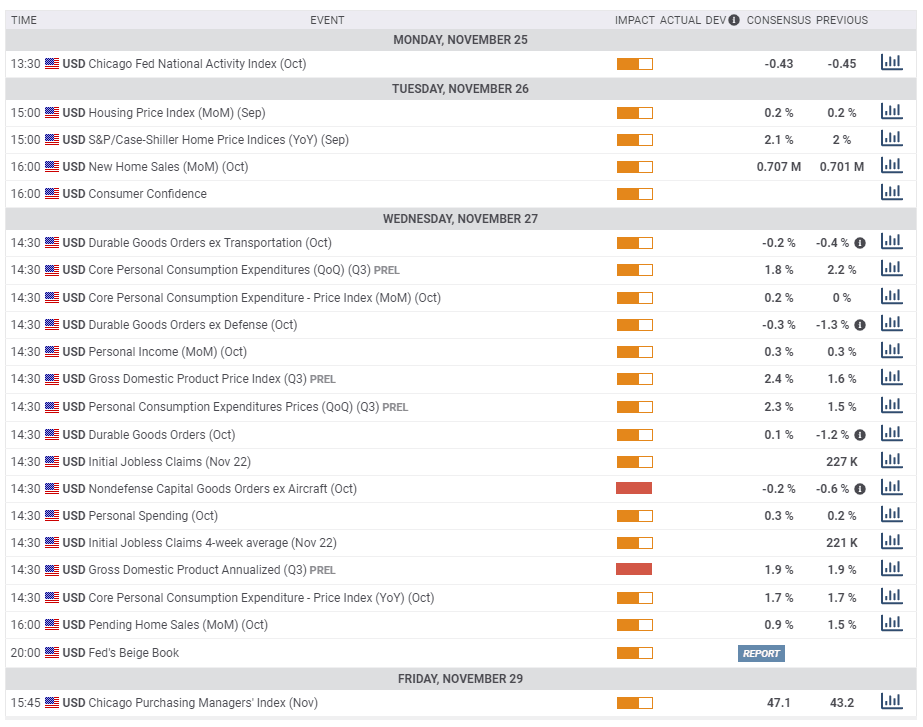The width and height of the screenshot is (923, 727).
Task: Collapse the WEDNESDAY, NOVEMBER 27 section
Action: click(460, 218)
